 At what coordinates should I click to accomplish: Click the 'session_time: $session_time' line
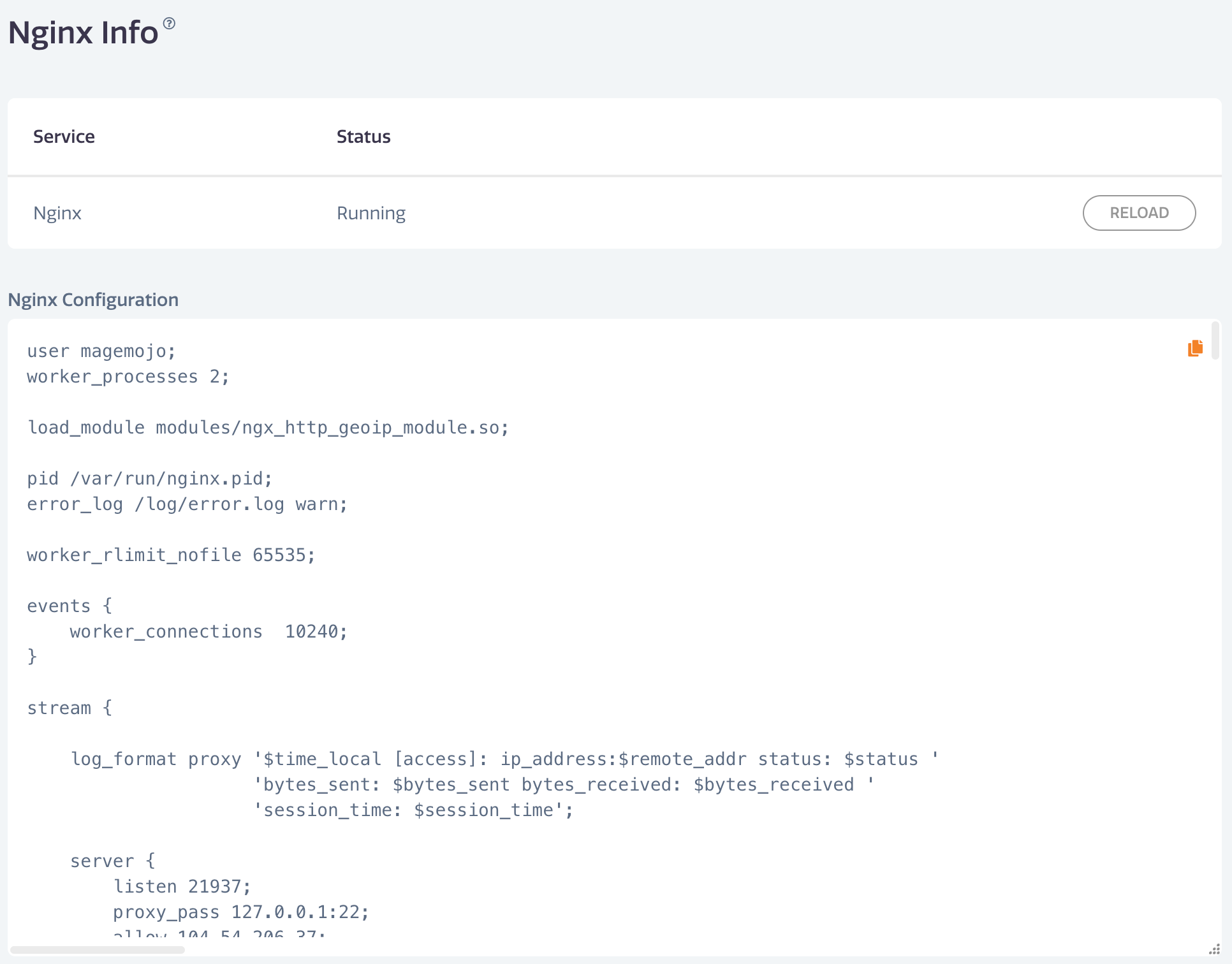click(413, 810)
